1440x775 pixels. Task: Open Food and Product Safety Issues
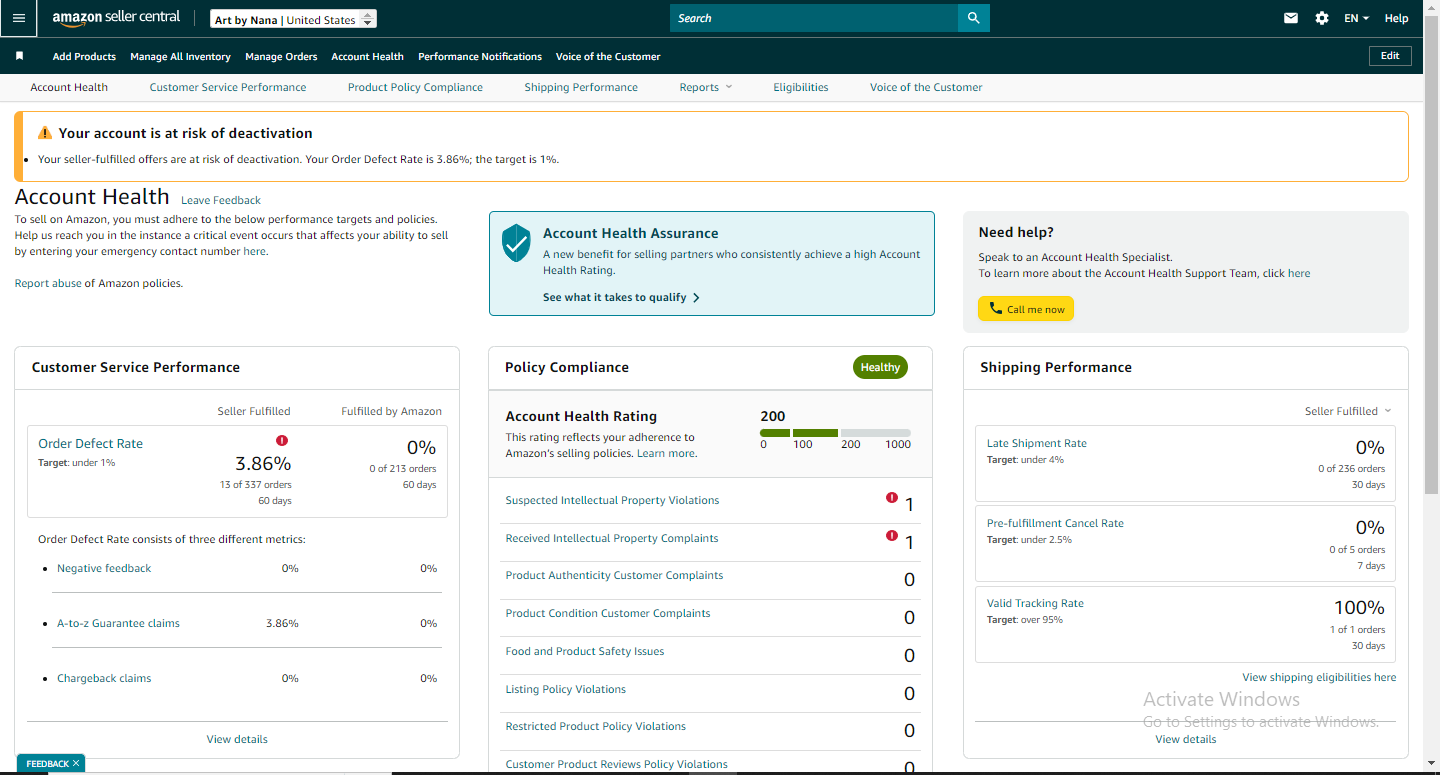point(585,651)
